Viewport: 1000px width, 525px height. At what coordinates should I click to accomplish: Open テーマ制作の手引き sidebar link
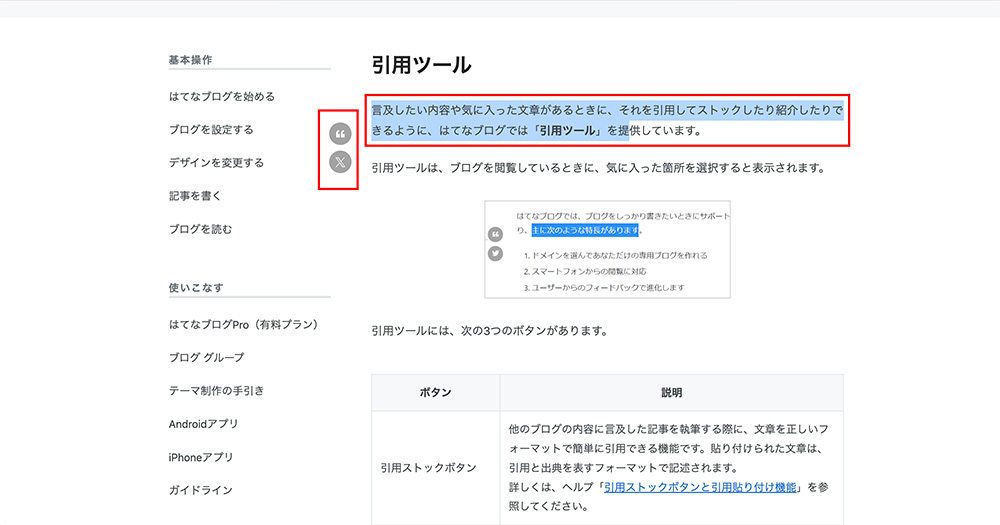click(216, 391)
